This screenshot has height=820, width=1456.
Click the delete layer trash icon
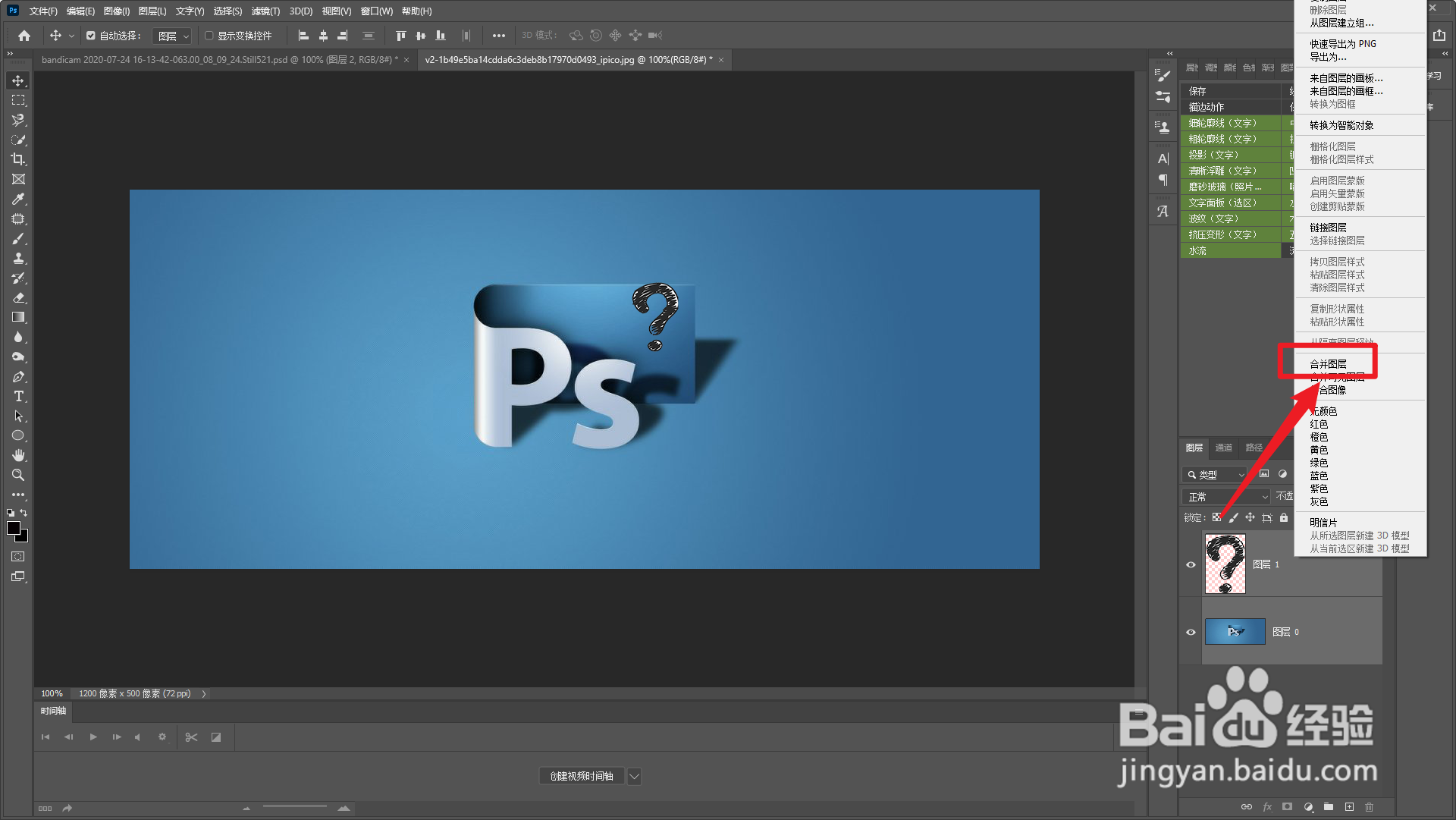tap(1369, 806)
